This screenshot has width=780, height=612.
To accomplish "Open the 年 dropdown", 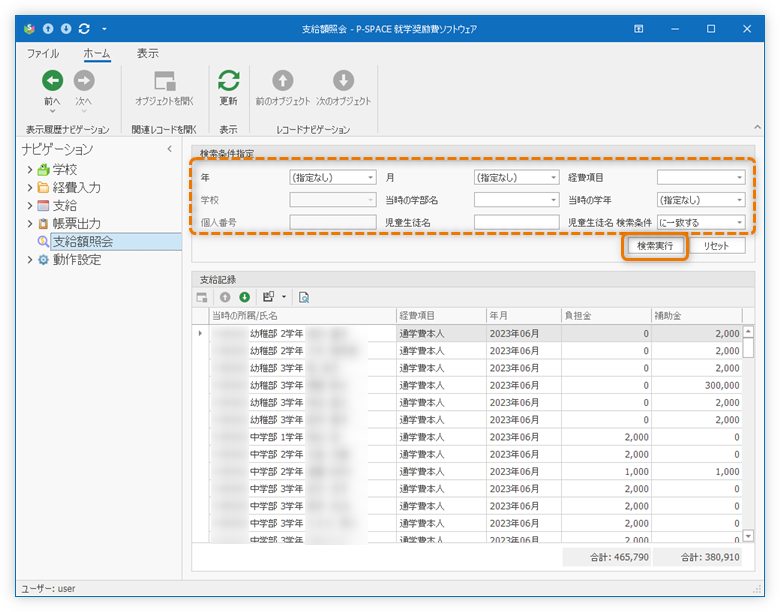I will click(x=371, y=178).
